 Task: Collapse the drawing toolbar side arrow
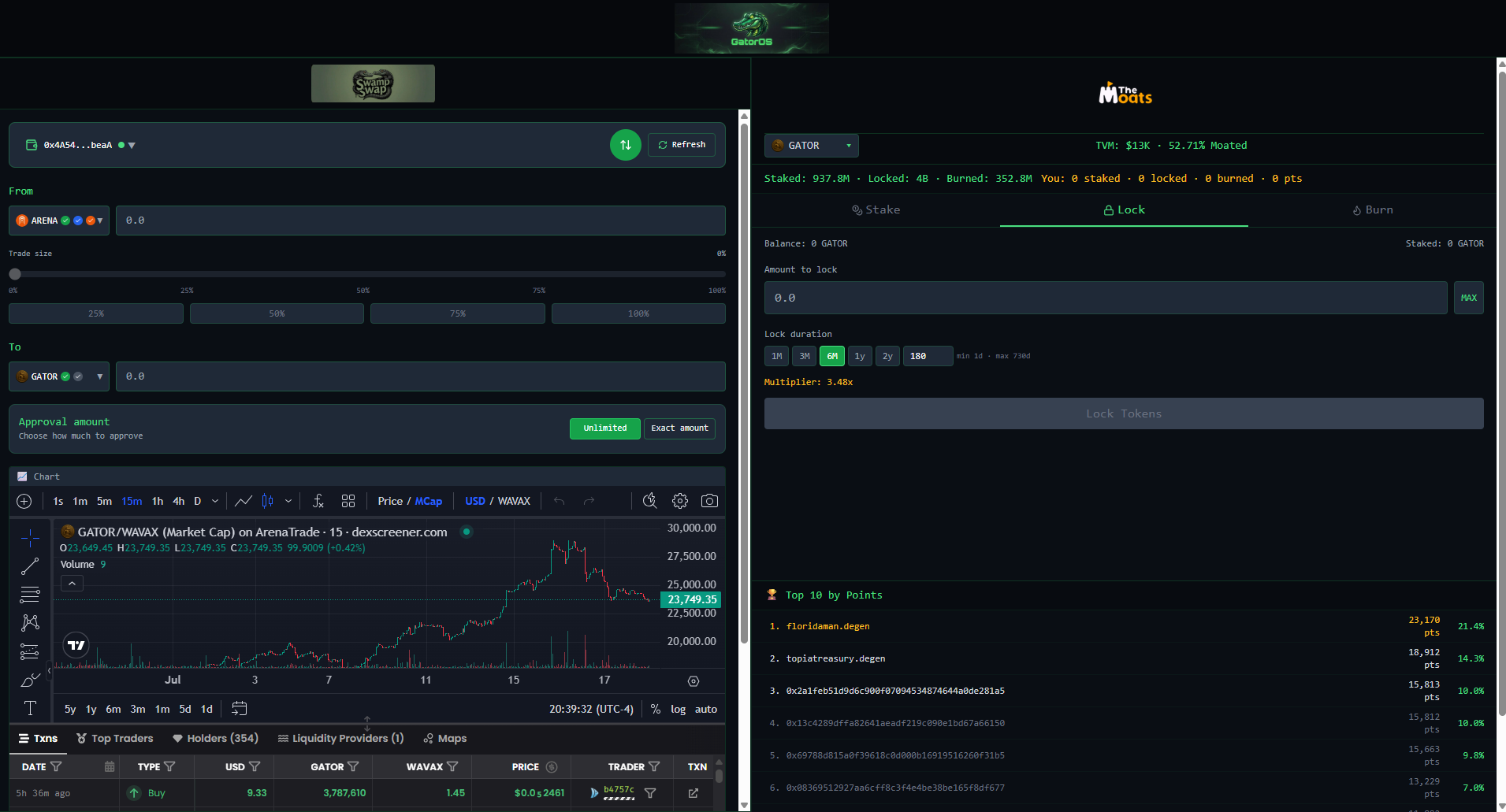(x=49, y=671)
